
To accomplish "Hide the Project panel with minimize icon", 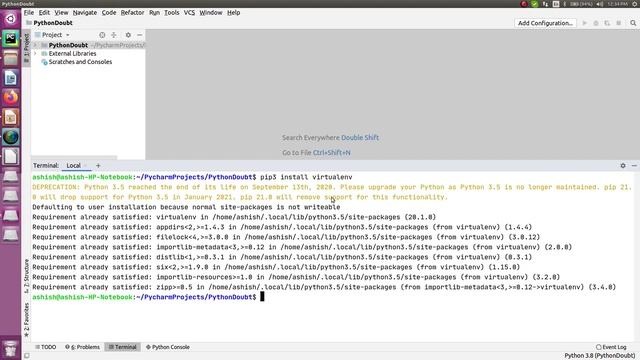I will 140,35.
